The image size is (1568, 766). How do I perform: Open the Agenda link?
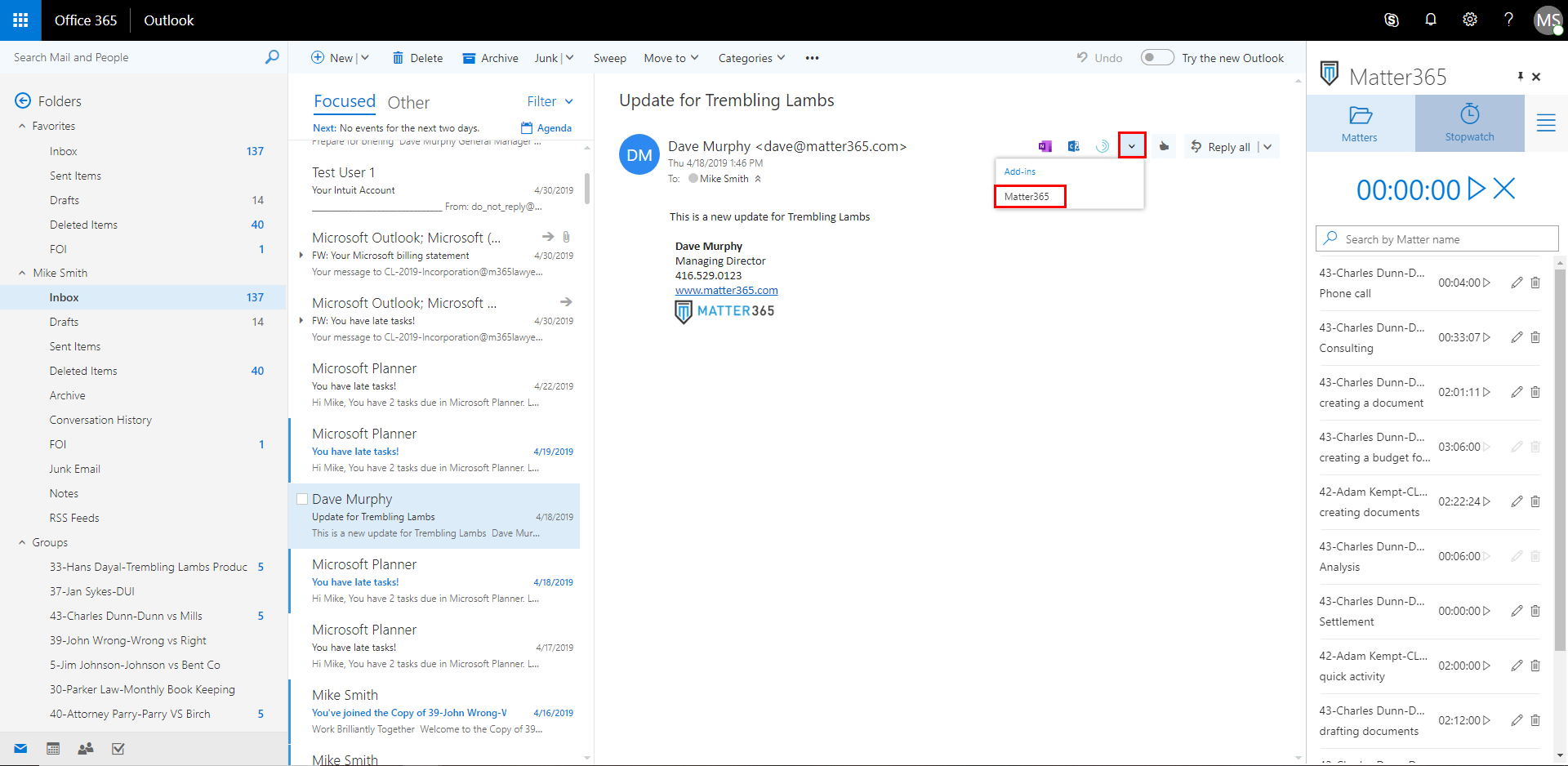click(x=546, y=128)
